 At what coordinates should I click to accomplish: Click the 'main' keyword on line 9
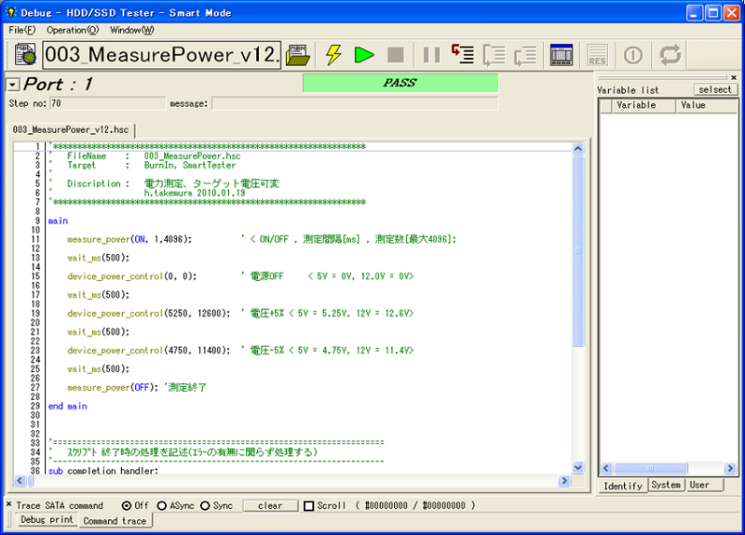[x=58, y=220]
